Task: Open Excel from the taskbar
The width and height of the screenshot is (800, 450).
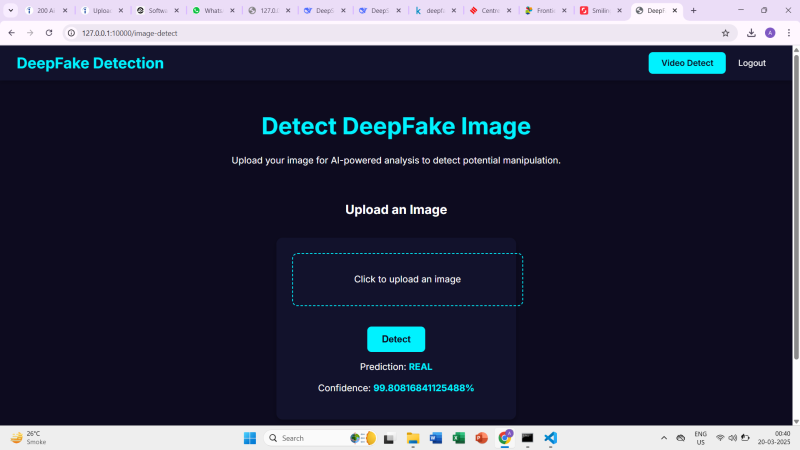Action: click(459, 438)
